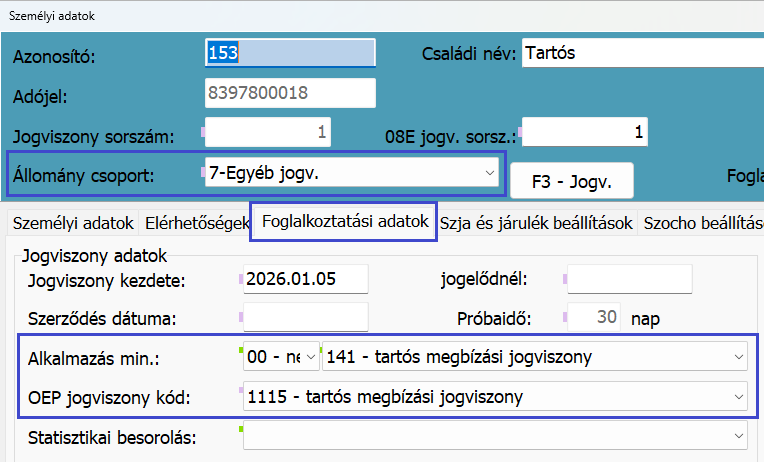Image resolution: width=764 pixels, height=462 pixels.
Task: Click the Jogviszony kezdete date field
Action: point(306,279)
